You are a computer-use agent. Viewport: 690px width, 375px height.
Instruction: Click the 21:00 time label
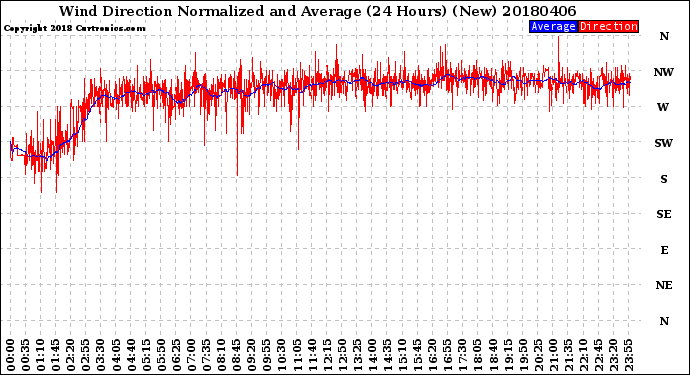click(x=553, y=355)
